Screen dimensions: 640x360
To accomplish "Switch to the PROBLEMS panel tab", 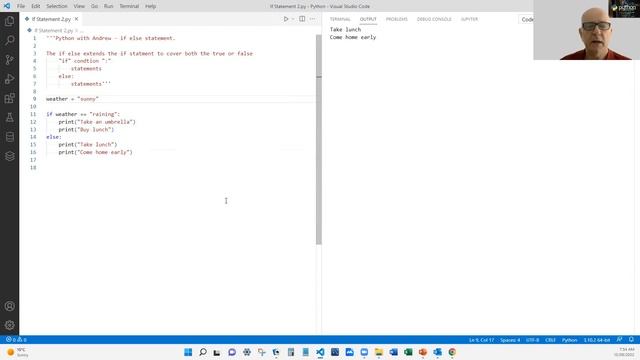I will click(x=397, y=19).
